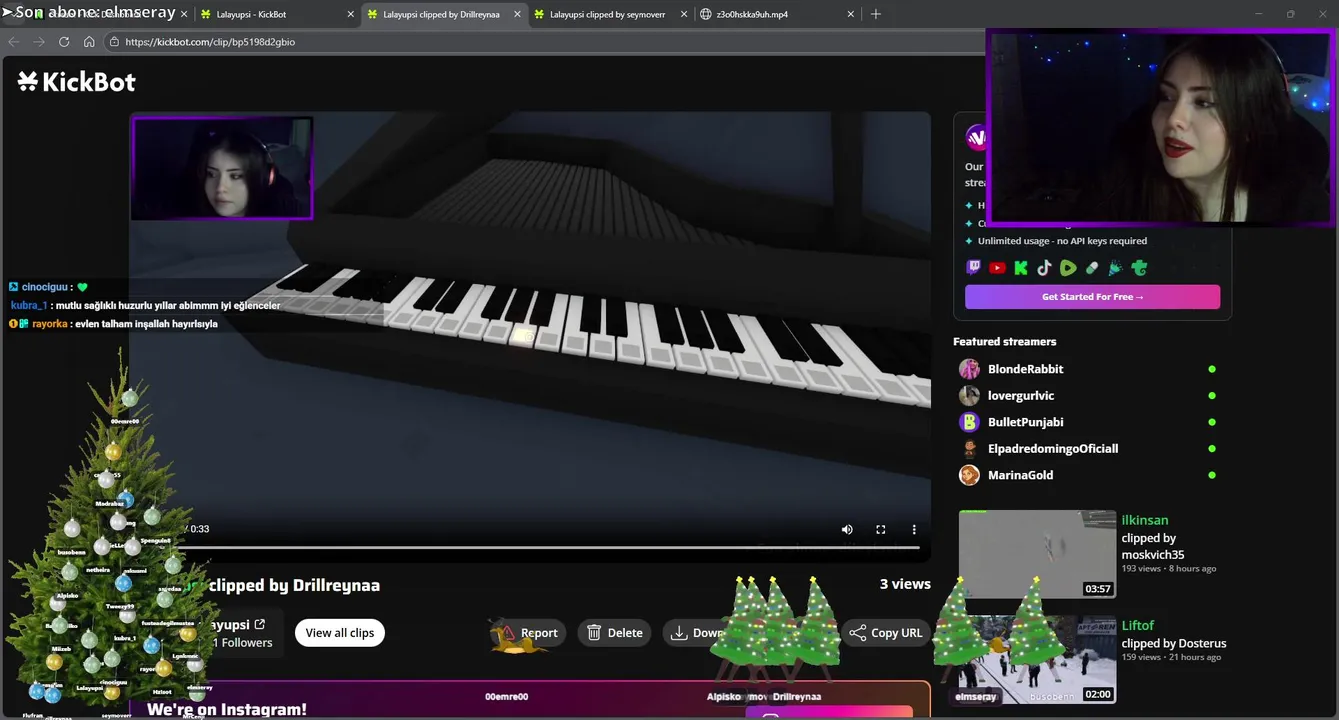This screenshot has height=720, width=1339.
Task: Click the site info padlock icon
Action: [115, 42]
